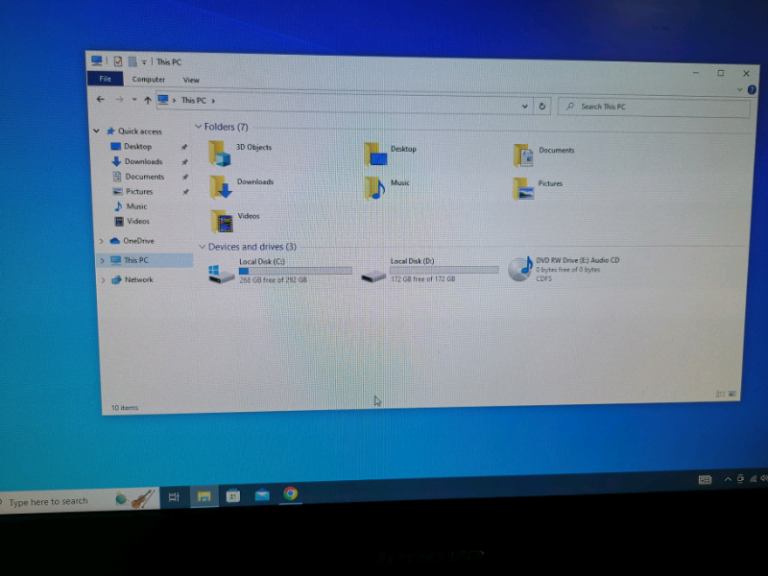
Task: Open the address bar history dropdown
Action: coord(525,105)
